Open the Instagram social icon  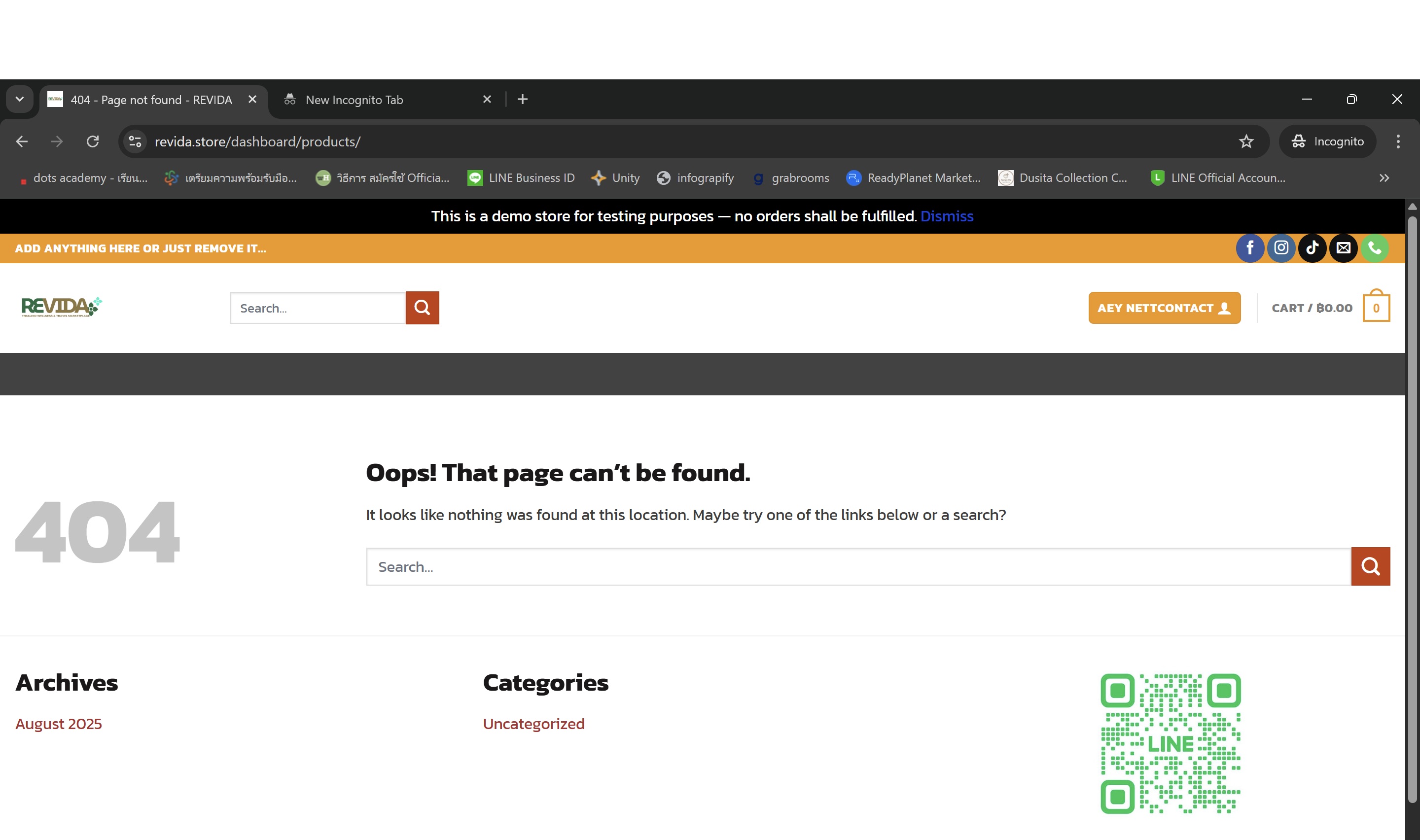tap(1281, 248)
